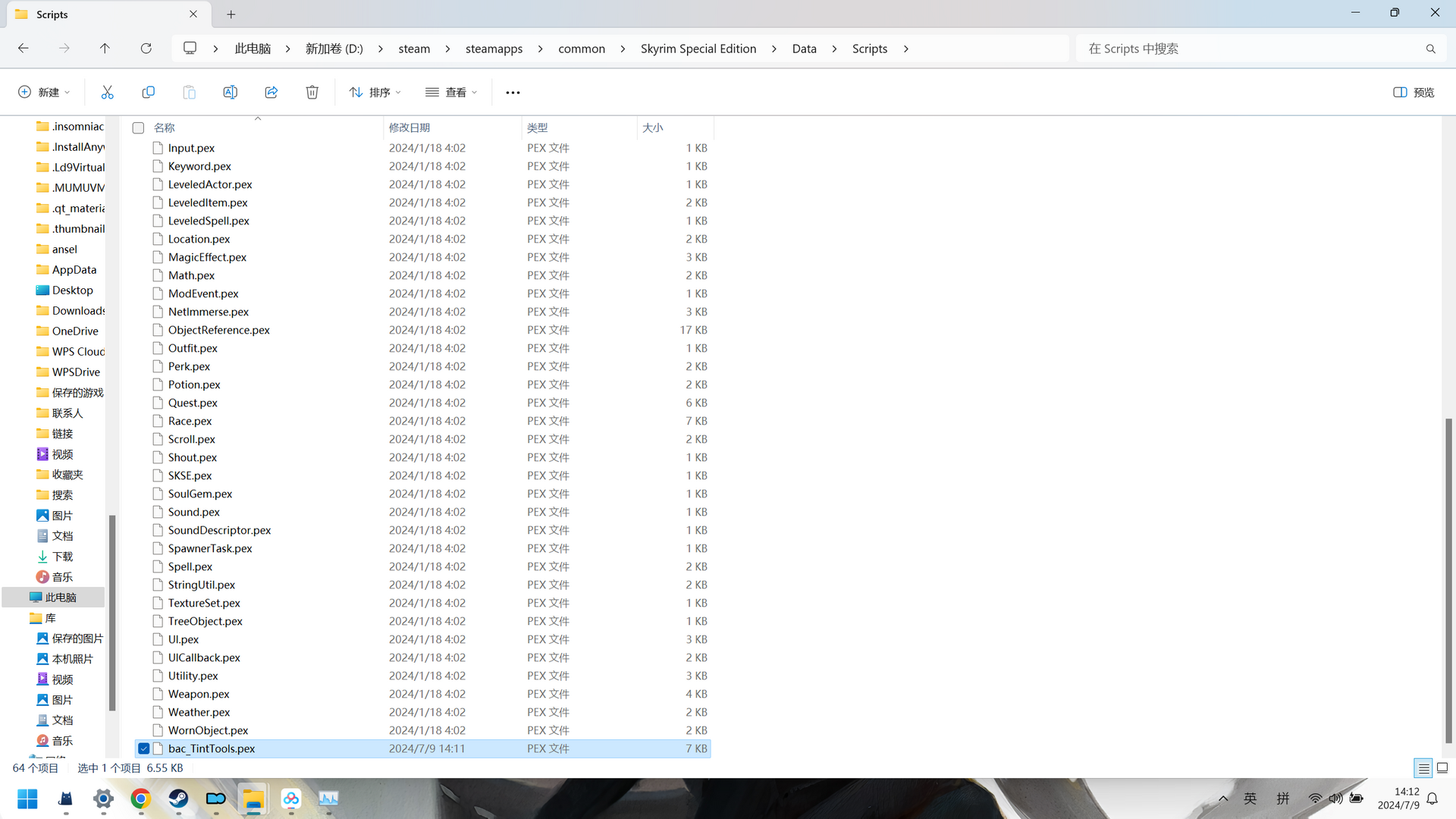Refresh the current folder

[x=146, y=49]
